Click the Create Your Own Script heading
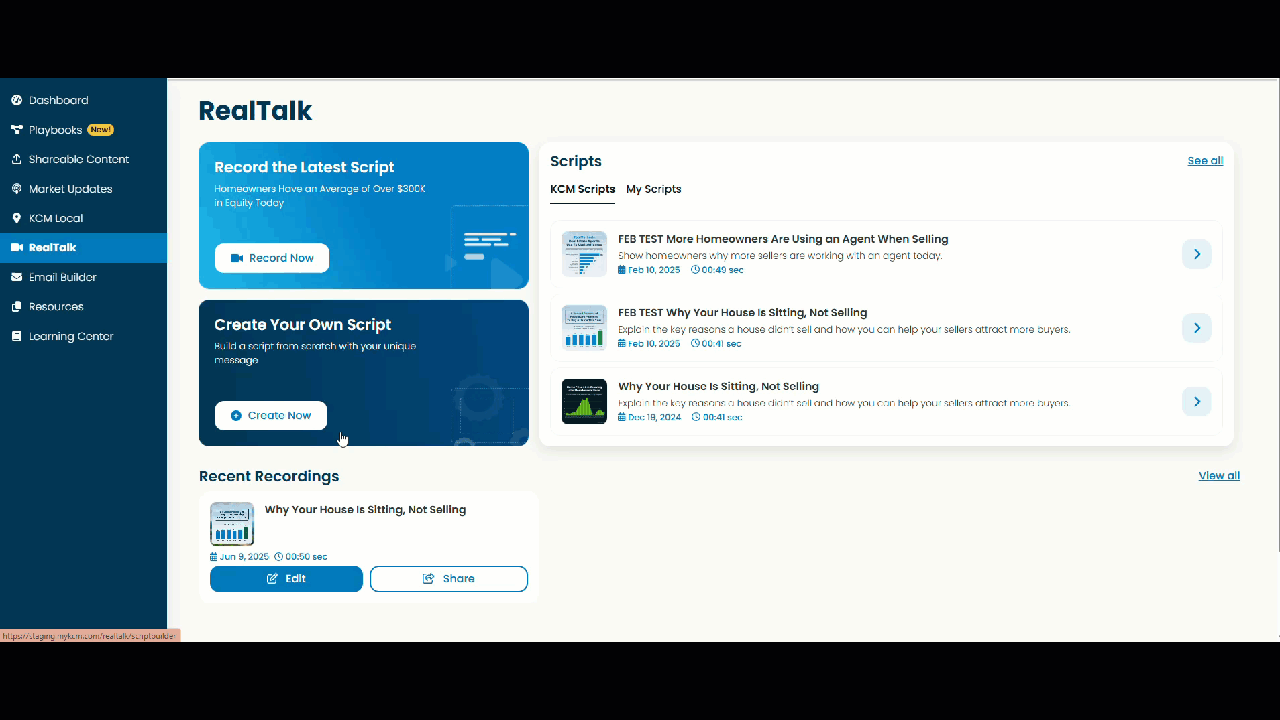This screenshot has height=720, width=1280. (302, 325)
